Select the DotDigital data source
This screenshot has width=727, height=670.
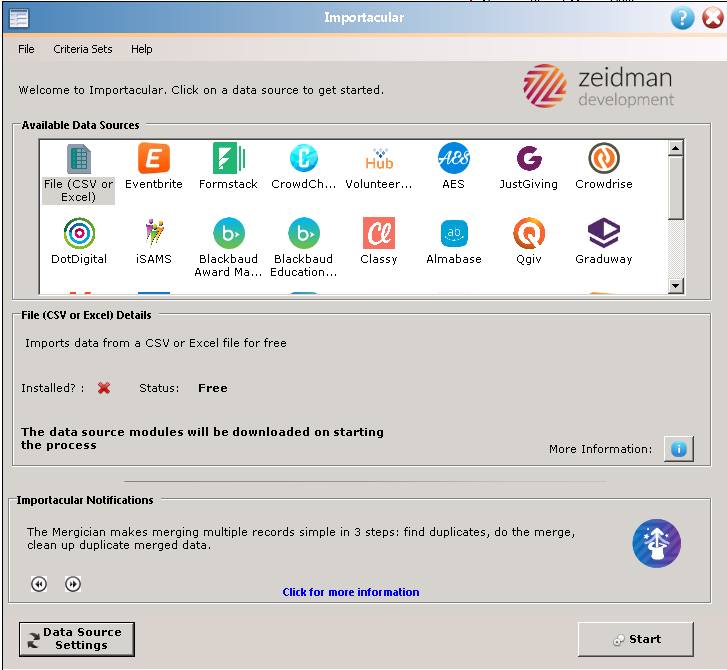coord(79,242)
